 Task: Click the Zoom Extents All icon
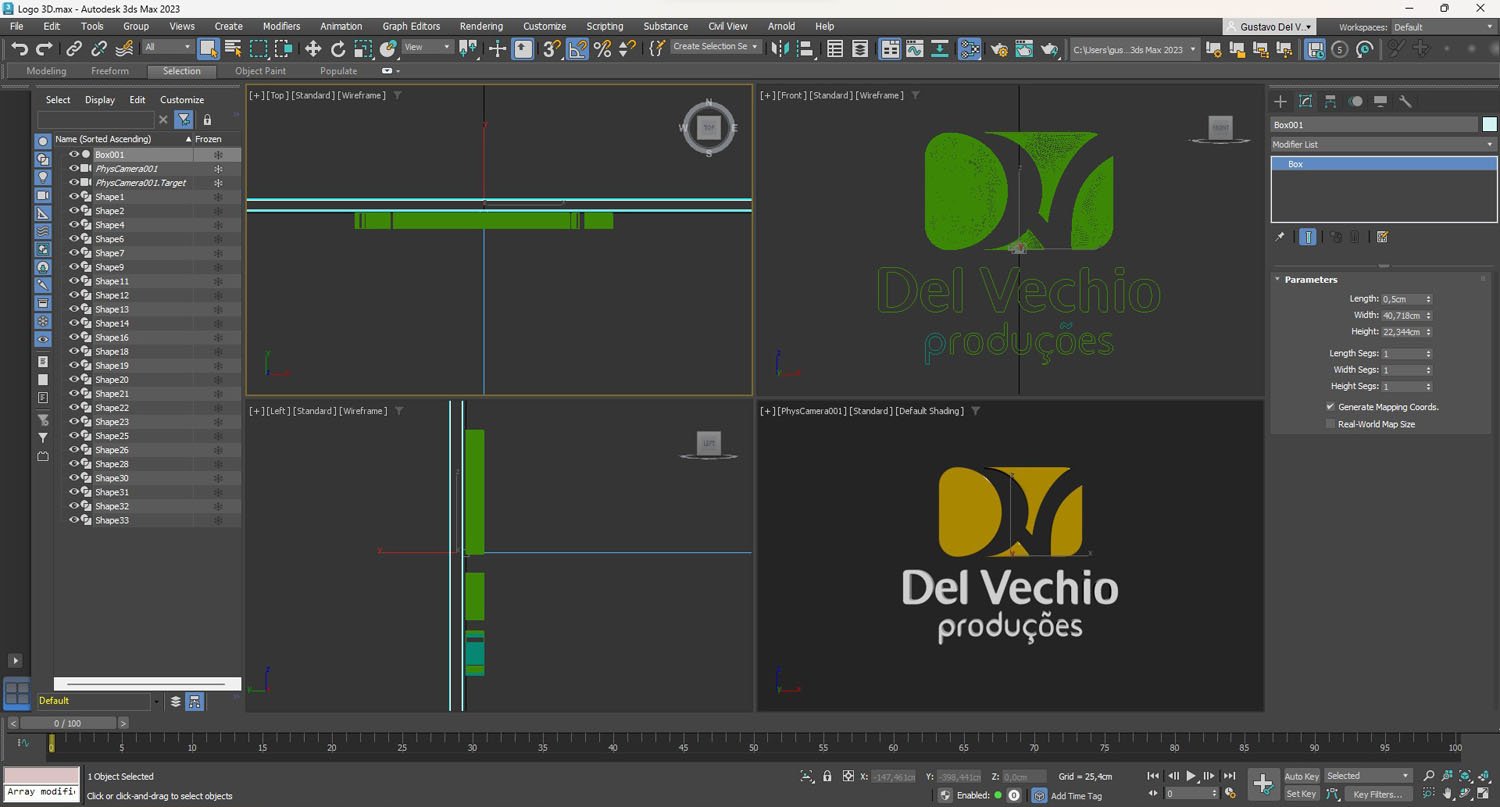[x=1483, y=776]
